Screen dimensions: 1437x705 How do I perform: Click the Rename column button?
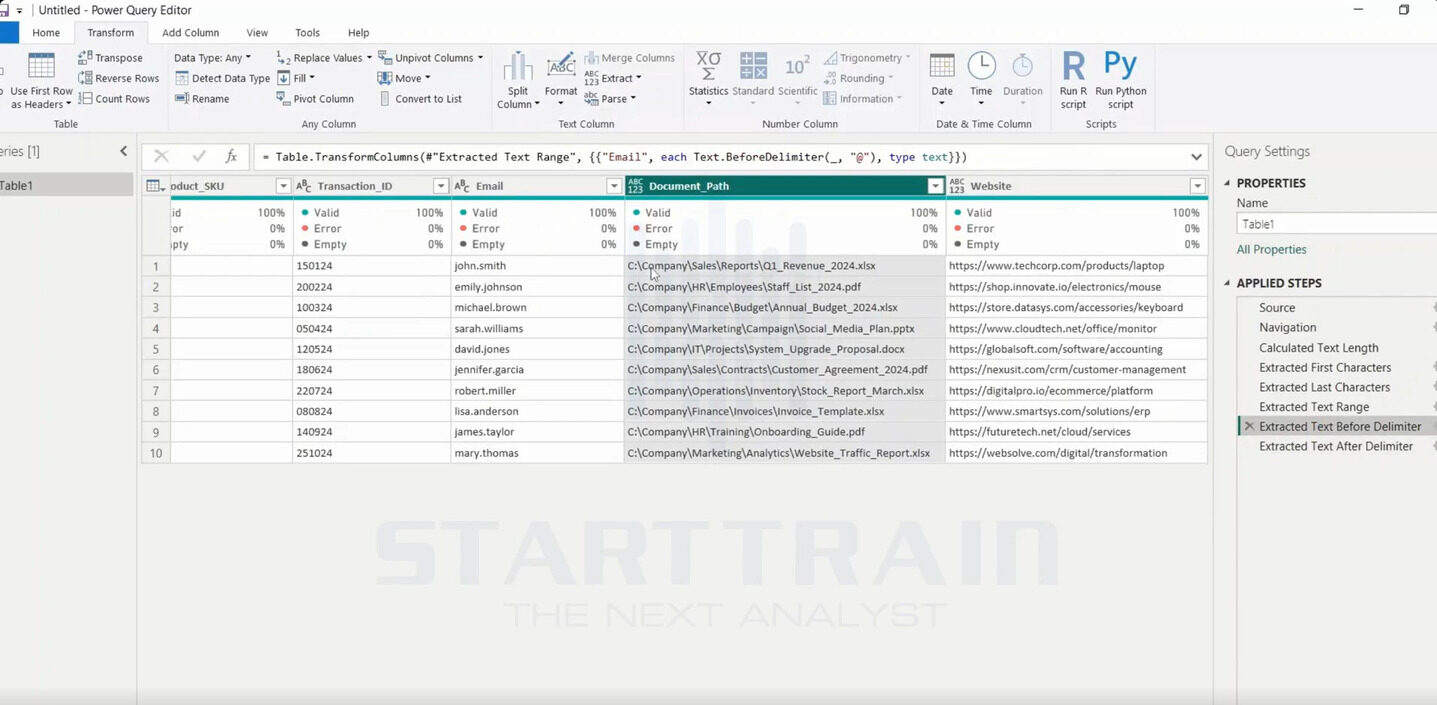coord(202,99)
